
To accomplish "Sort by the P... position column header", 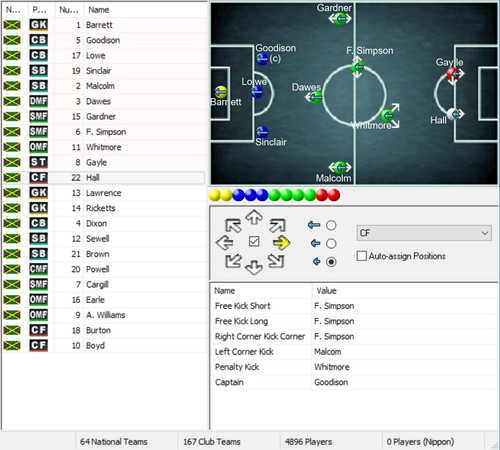I will point(40,10).
